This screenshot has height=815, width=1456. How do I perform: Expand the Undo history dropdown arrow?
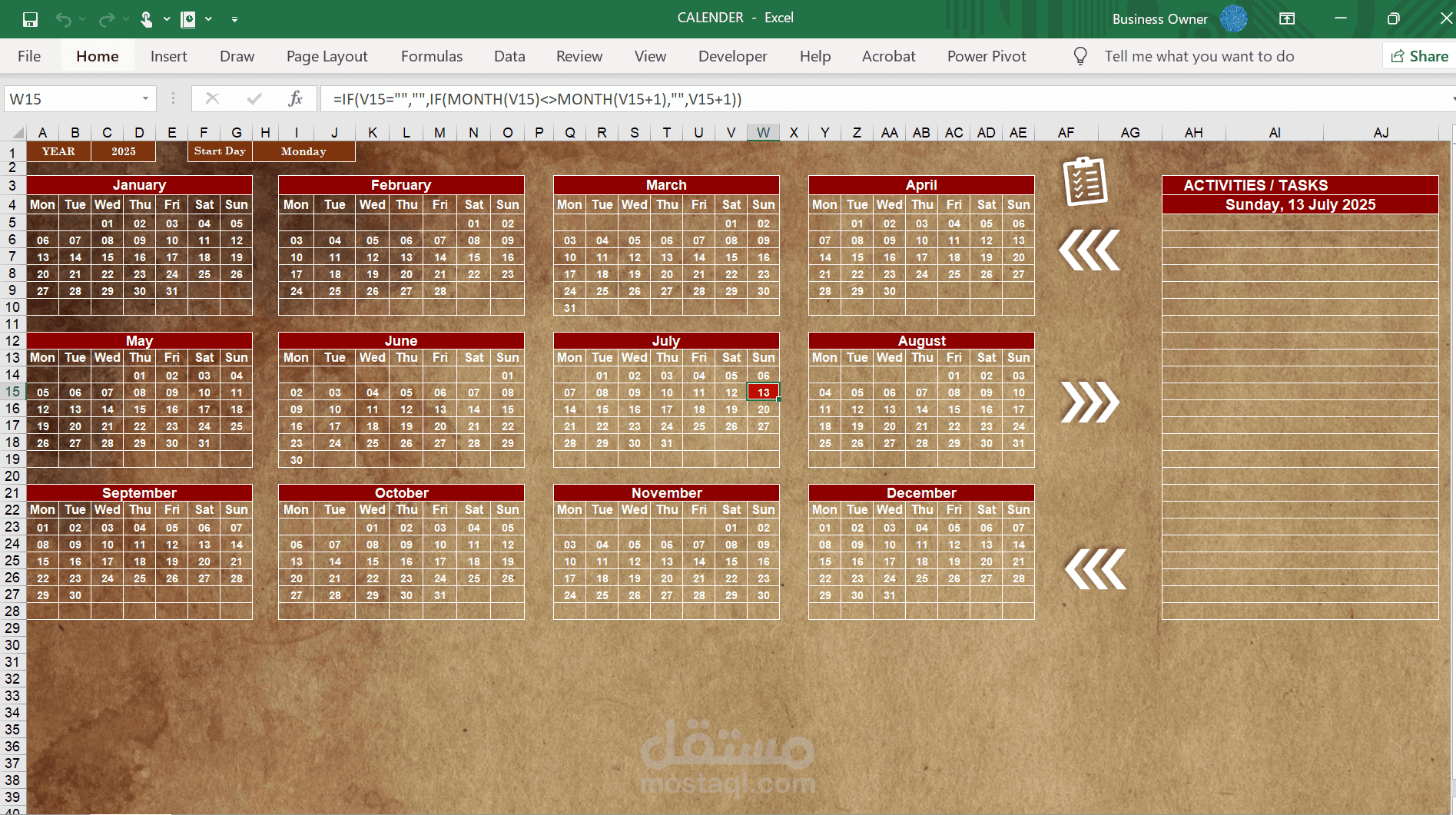click(x=83, y=19)
